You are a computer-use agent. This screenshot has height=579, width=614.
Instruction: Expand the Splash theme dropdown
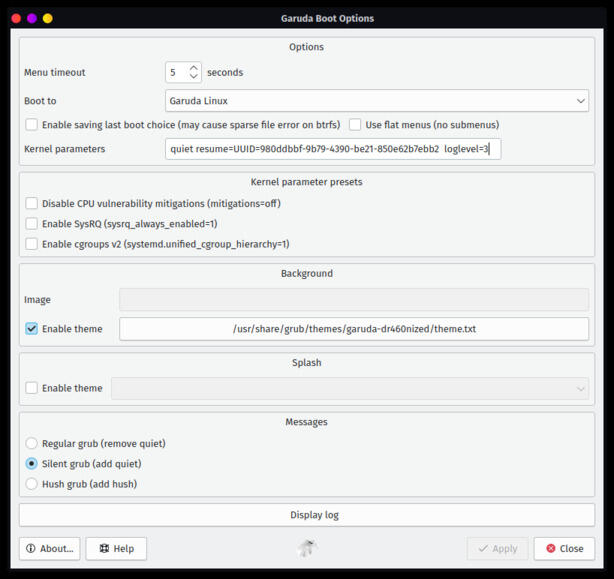[350, 388]
